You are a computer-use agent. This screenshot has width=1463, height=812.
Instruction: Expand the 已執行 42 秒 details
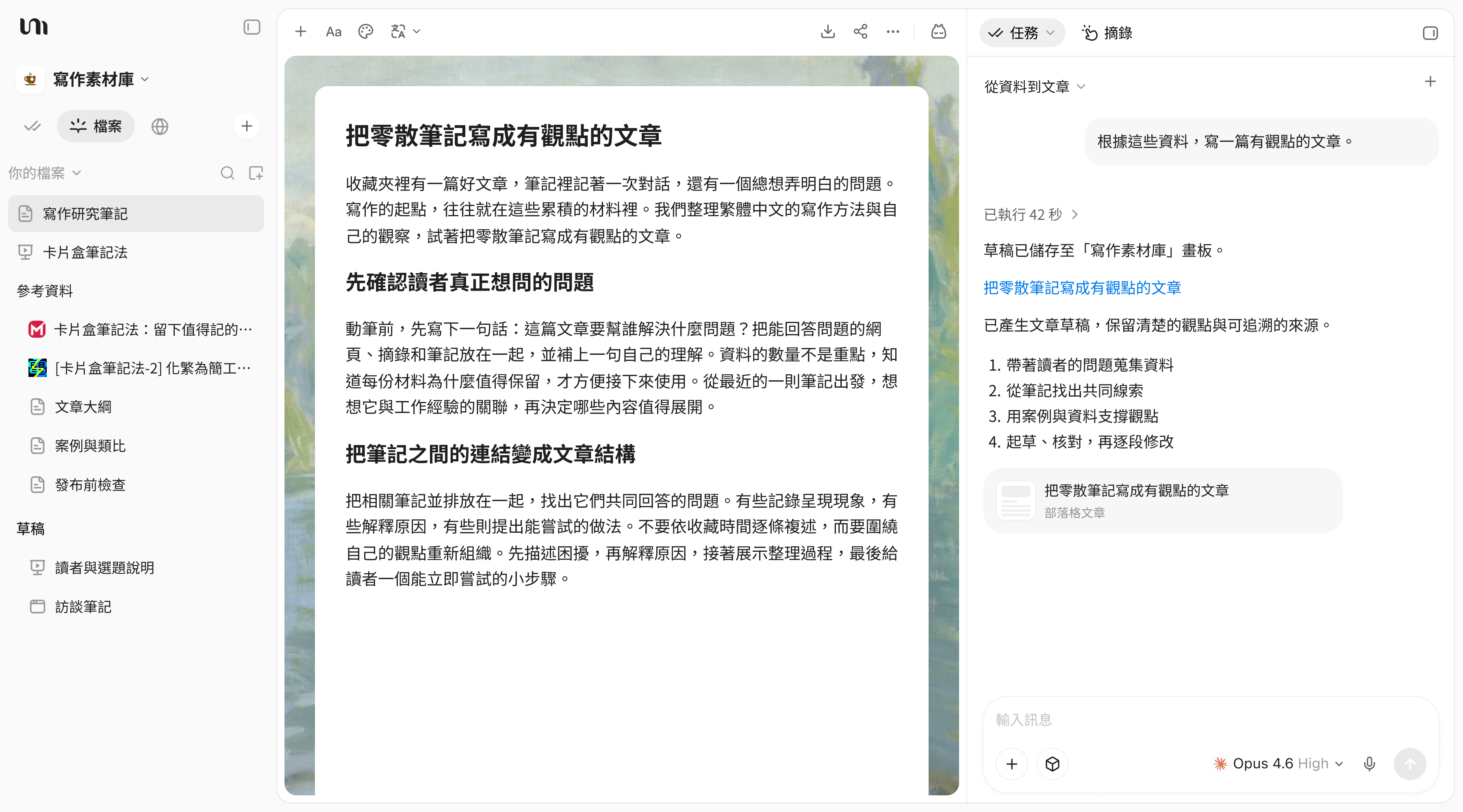tap(1031, 215)
